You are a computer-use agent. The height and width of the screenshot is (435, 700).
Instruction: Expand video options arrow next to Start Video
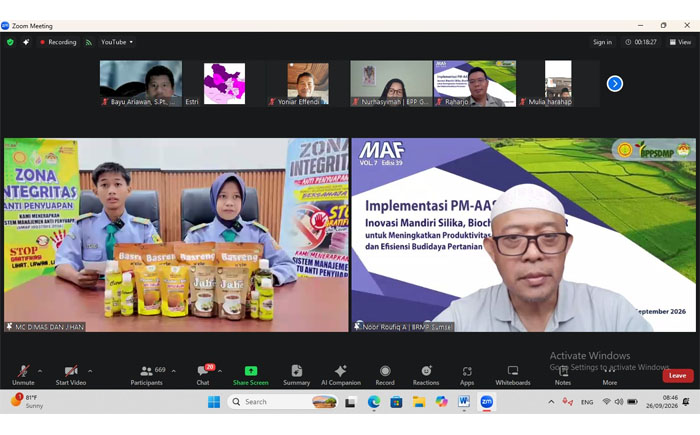pos(90,371)
